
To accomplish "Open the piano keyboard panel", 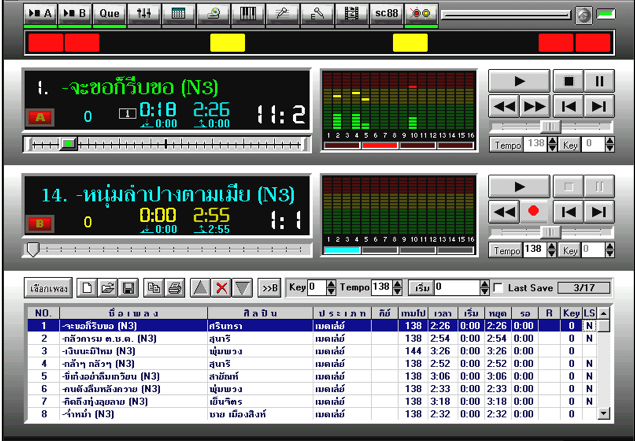I will click(246, 14).
